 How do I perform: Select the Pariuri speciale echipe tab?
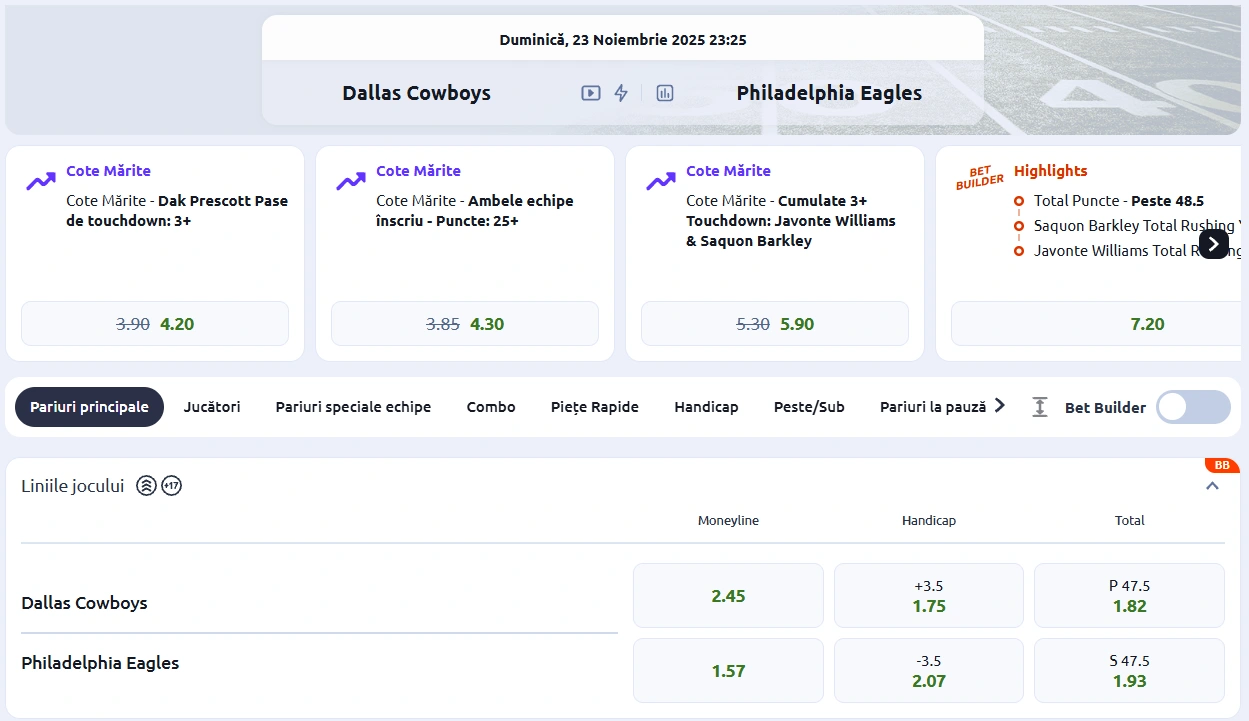(x=353, y=407)
